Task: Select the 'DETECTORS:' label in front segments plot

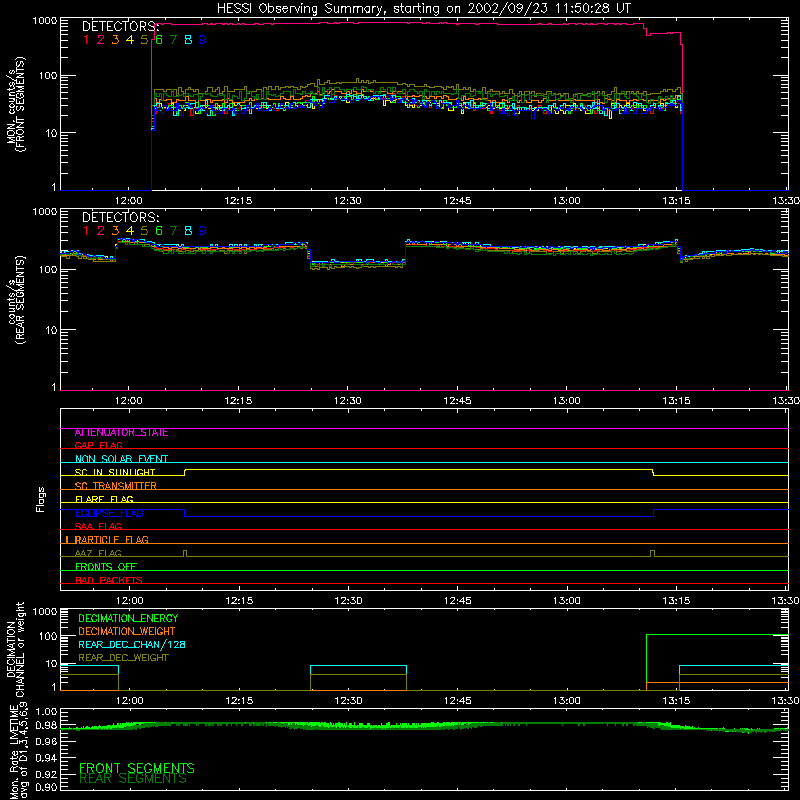Action: point(120,26)
